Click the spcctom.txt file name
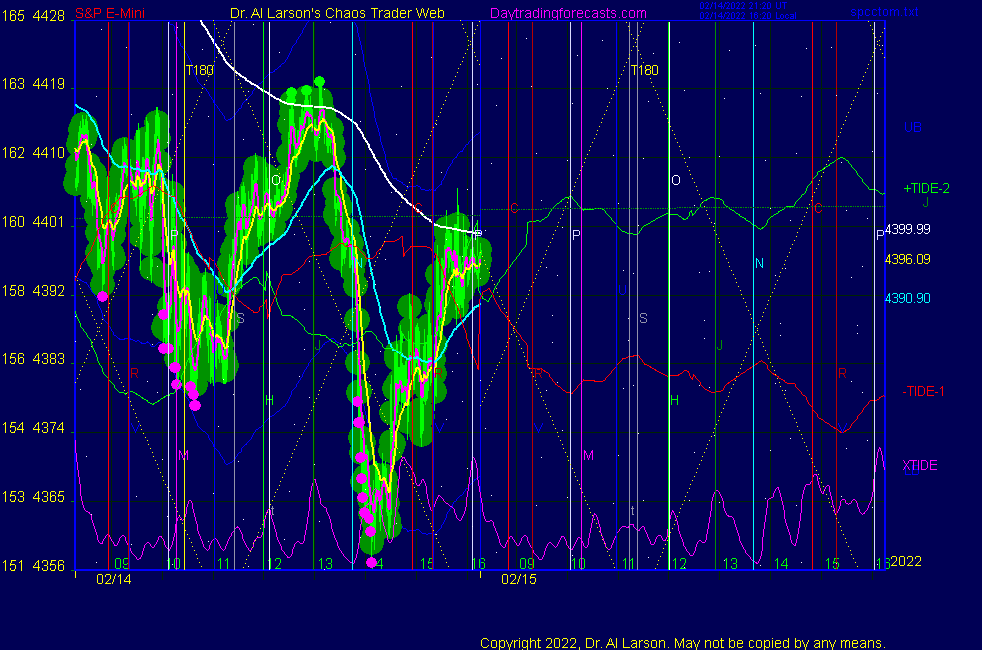Screen dimensions: 982x650 coord(884,12)
